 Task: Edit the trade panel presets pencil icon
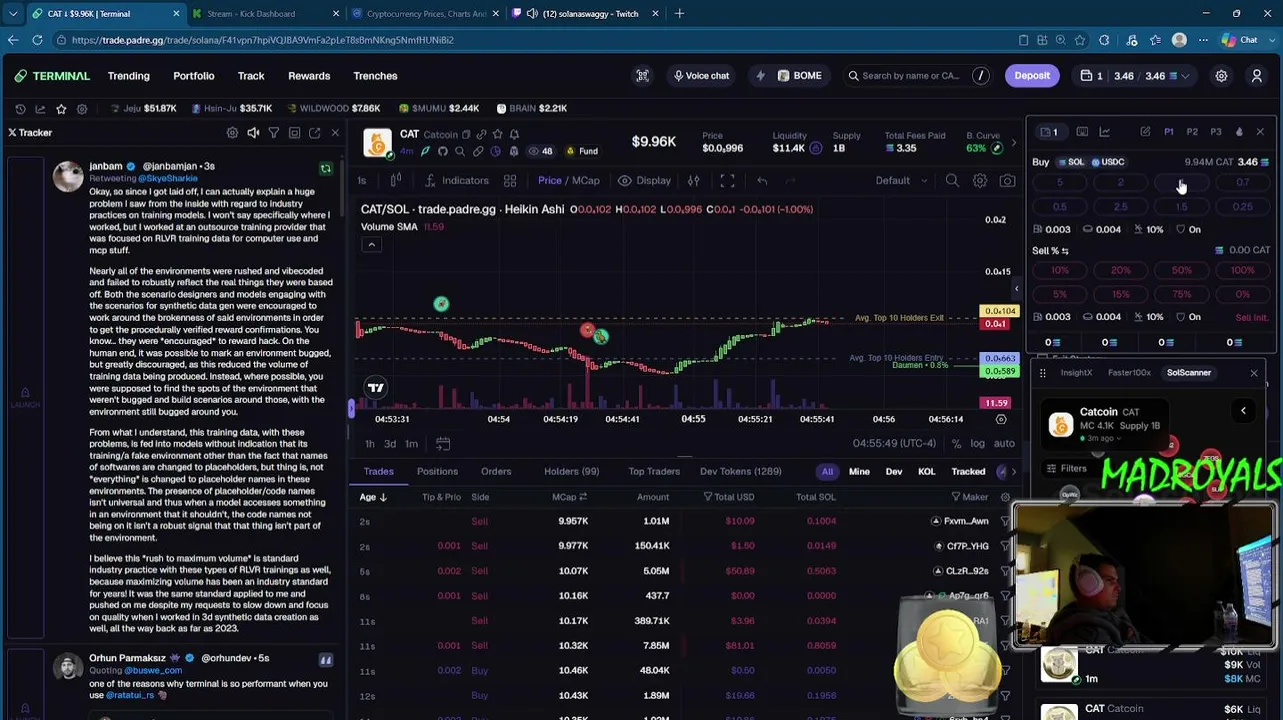click(1145, 132)
